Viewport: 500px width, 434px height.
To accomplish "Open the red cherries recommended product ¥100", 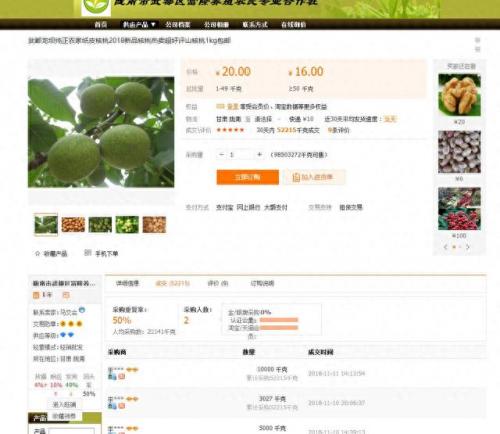I will 459,209.
